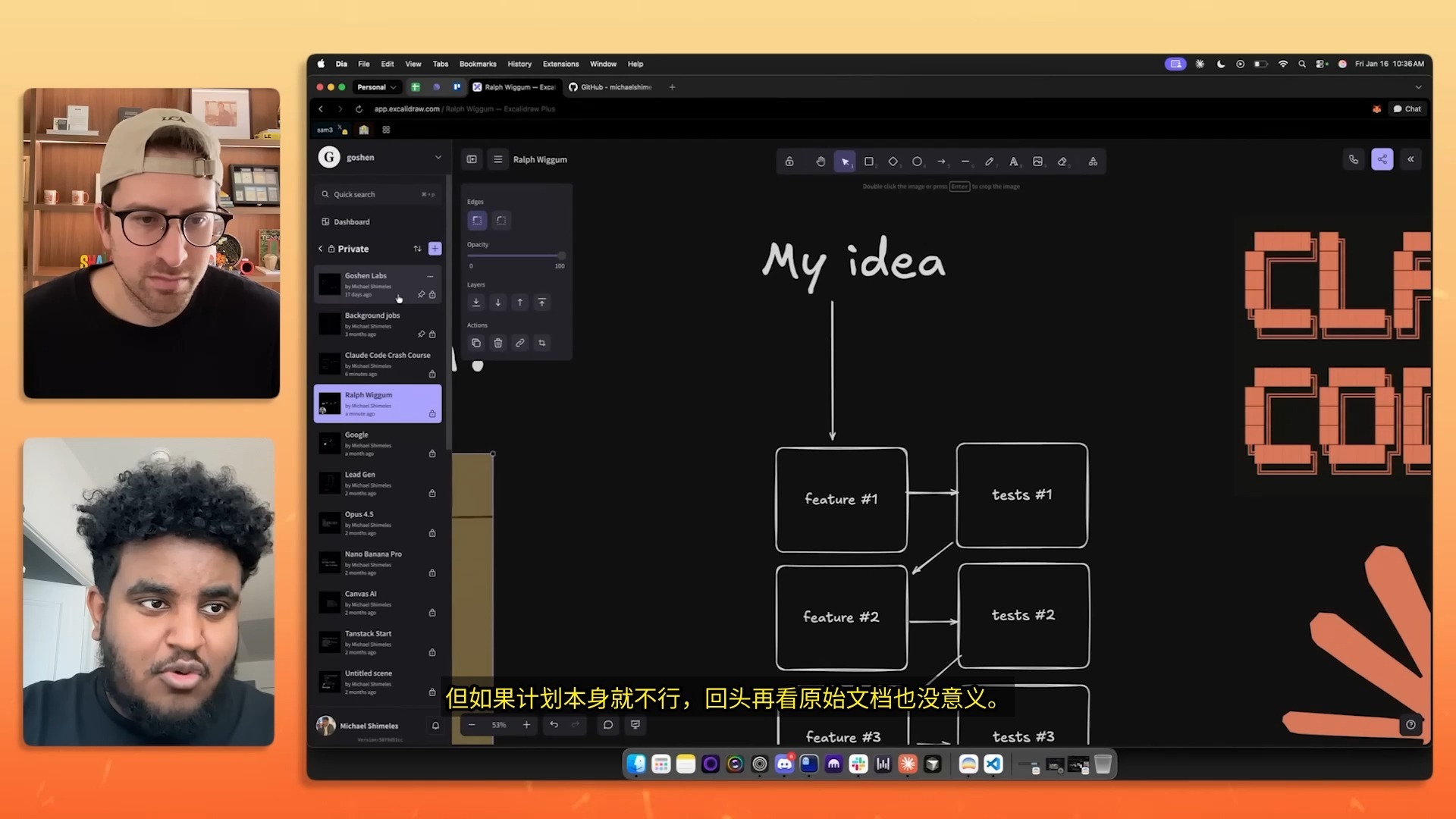This screenshot has height=819, width=1456.
Task: Select the Hand panning tool
Action: coord(820,162)
